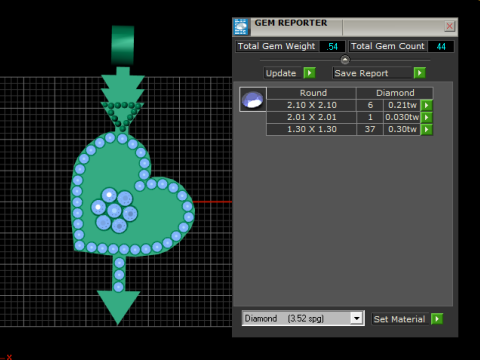Click the count cell showing 37
480x360 pixels.
(370, 129)
